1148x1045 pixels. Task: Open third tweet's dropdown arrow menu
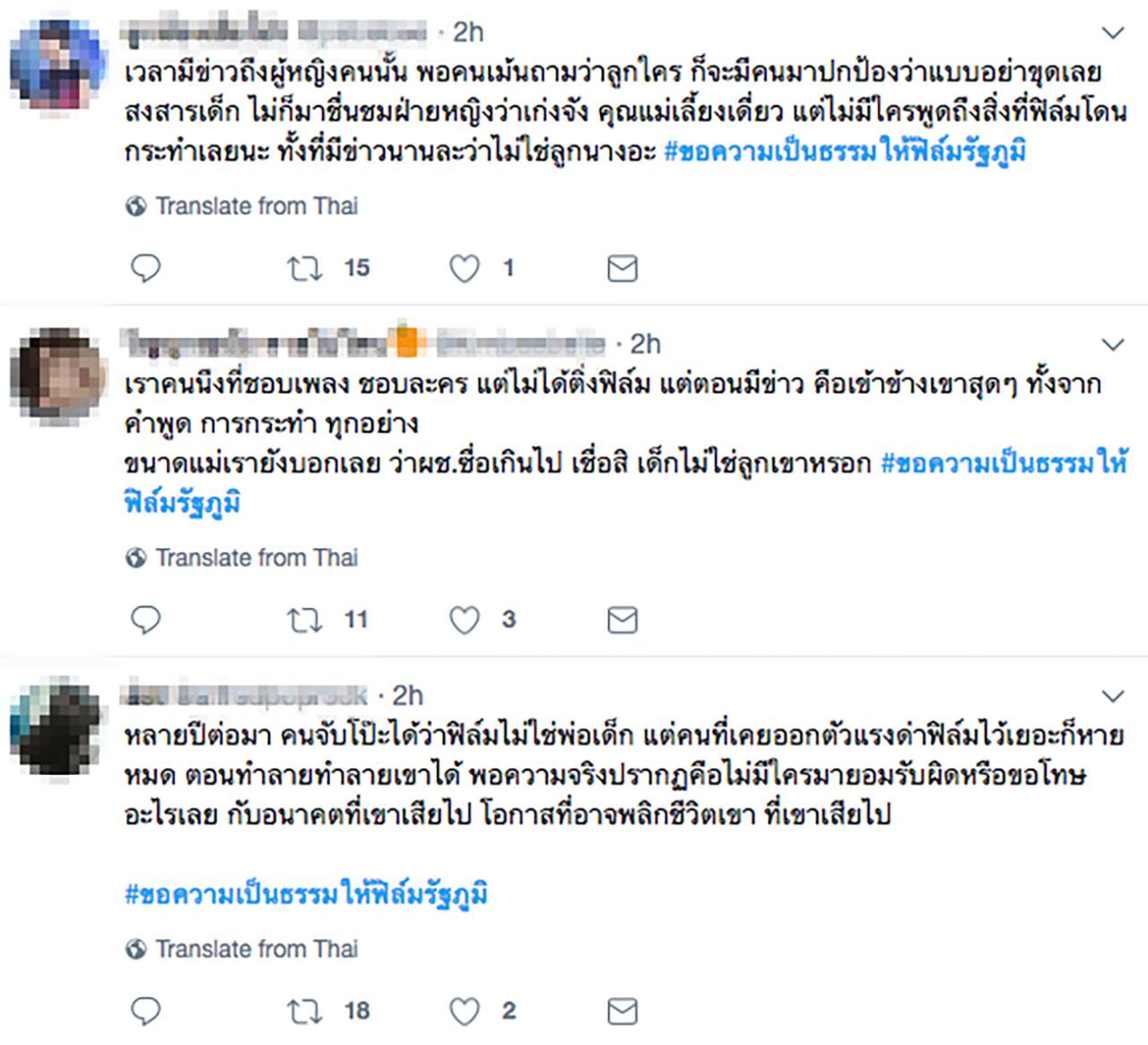pyautogui.click(x=1112, y=697)
